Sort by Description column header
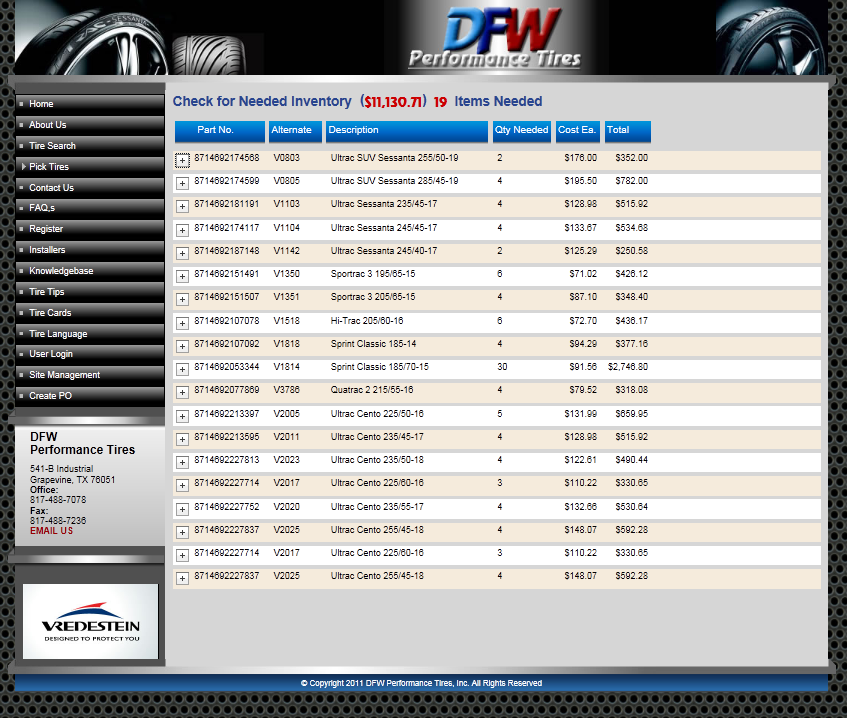 tap(407, 131)
